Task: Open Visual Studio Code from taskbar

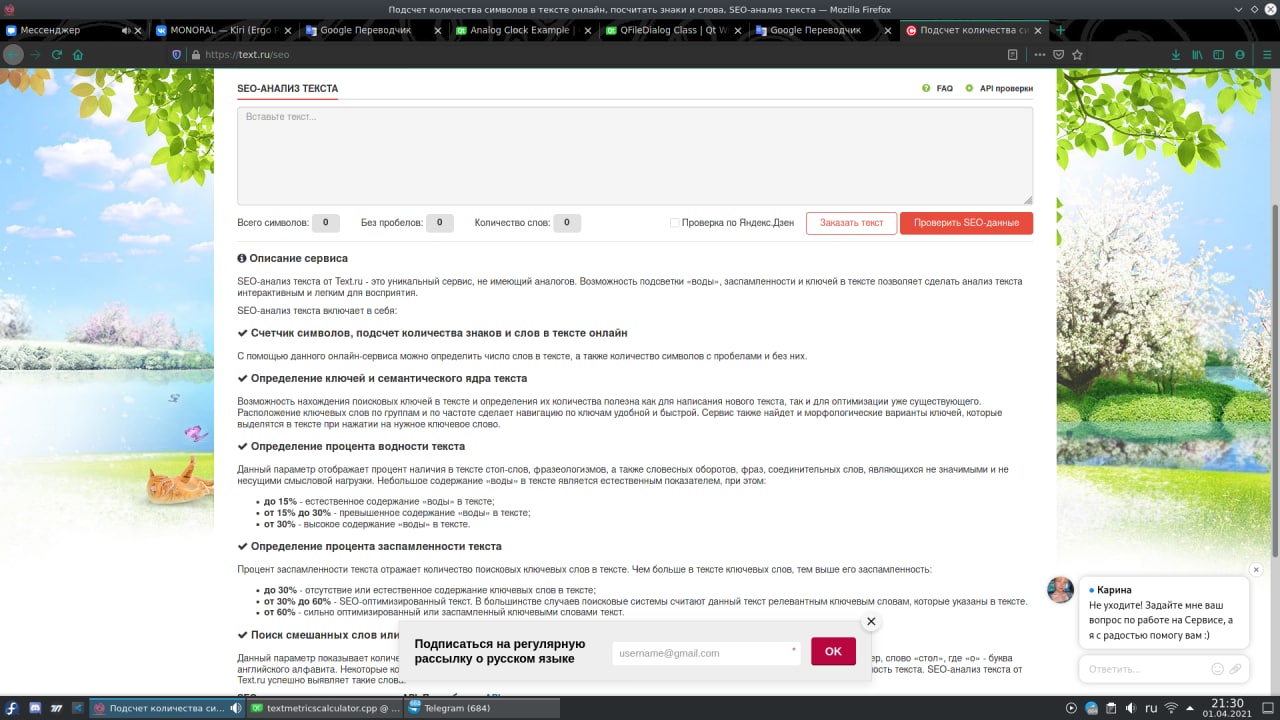Action: pyautogui.click(x=78, y=708)
